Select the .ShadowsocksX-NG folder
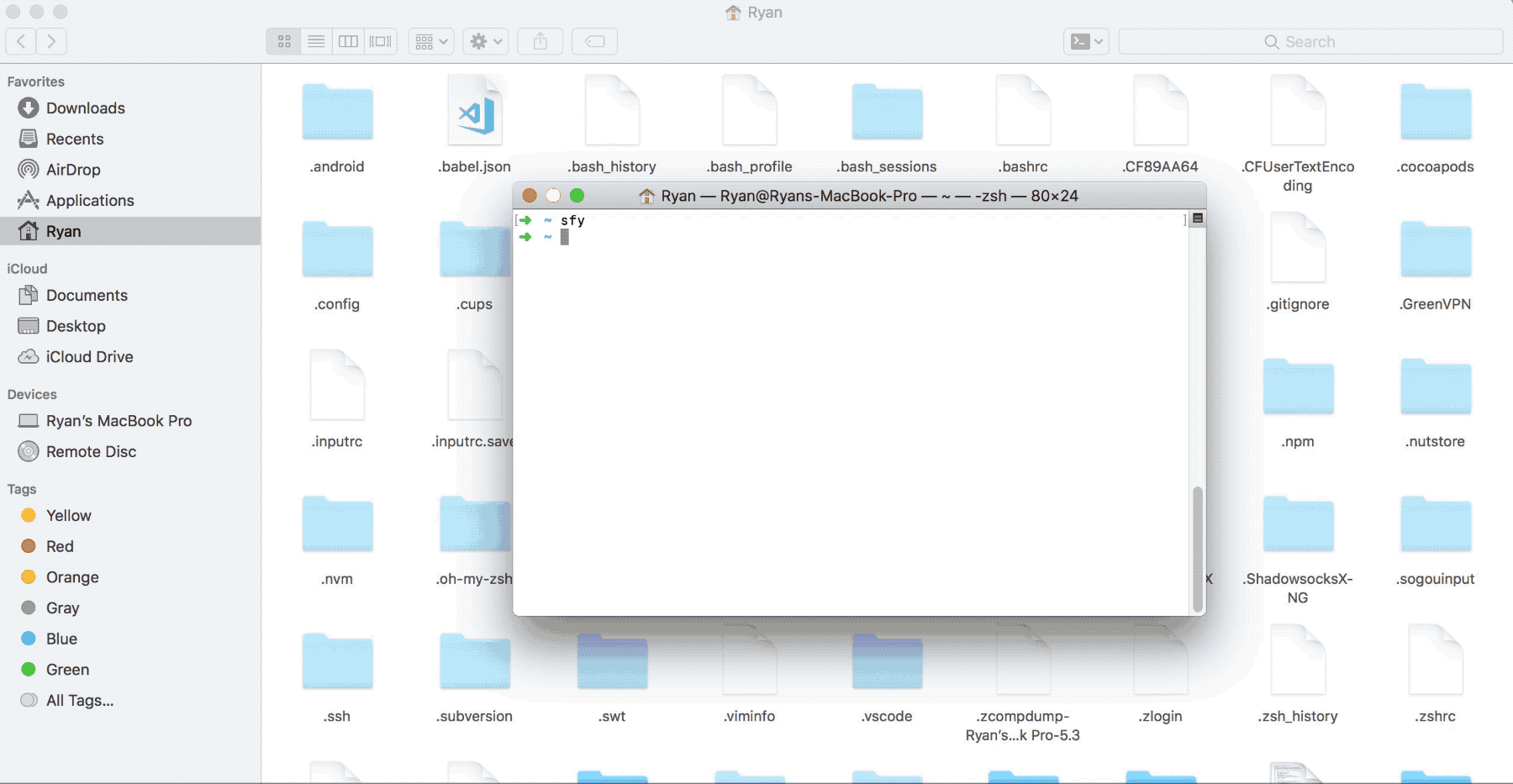Image resolution: width=1513 pixels, height=784 pixels. coord(1298,524)
